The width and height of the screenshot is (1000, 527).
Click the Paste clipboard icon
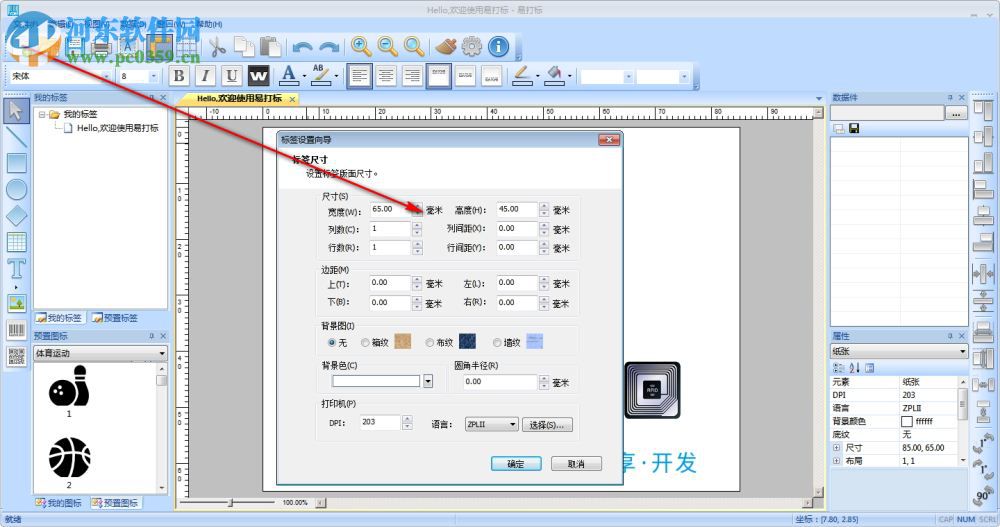(x=270, y=47)
